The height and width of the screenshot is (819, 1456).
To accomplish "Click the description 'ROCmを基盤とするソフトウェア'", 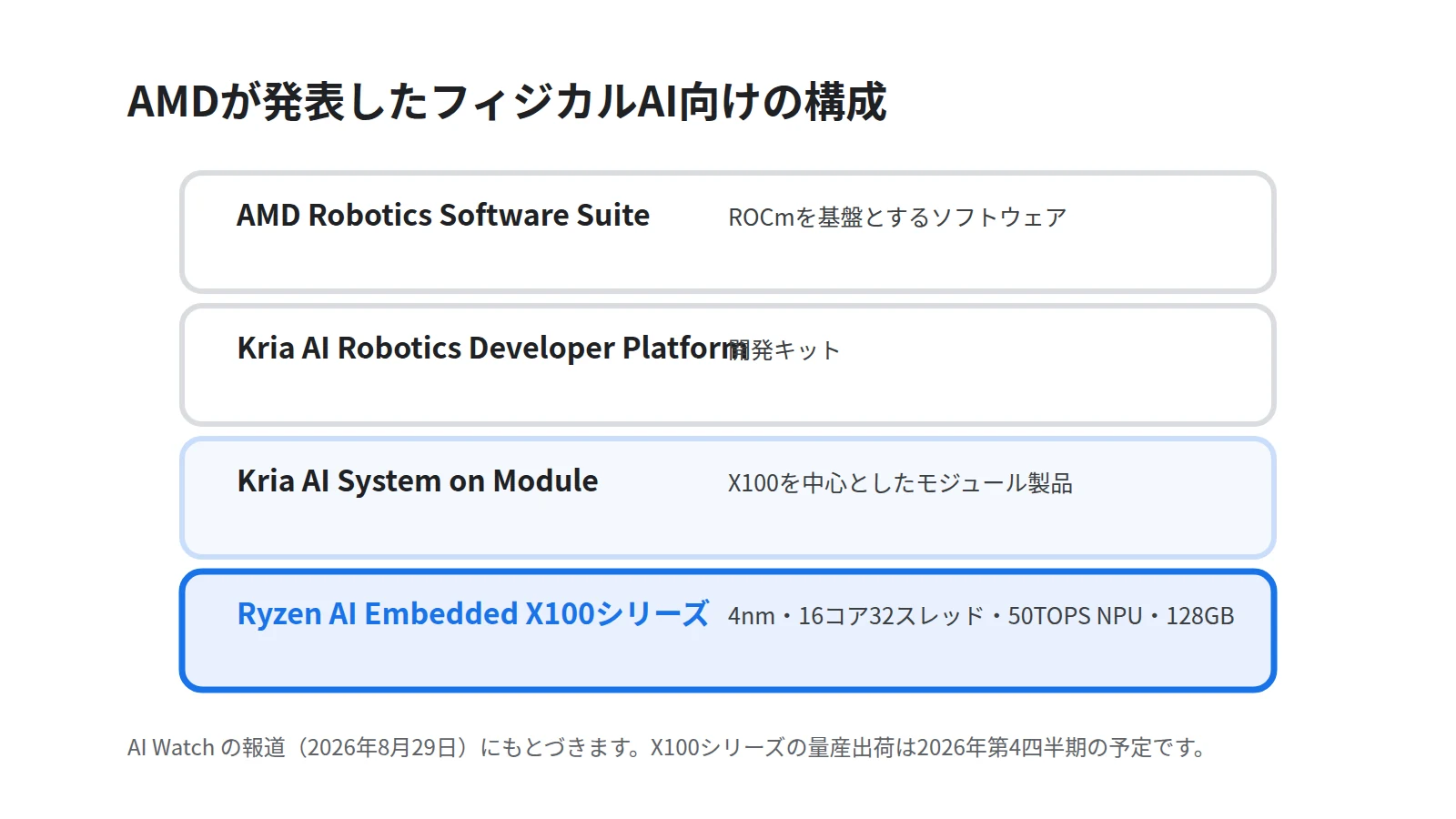I will (897, 217).
